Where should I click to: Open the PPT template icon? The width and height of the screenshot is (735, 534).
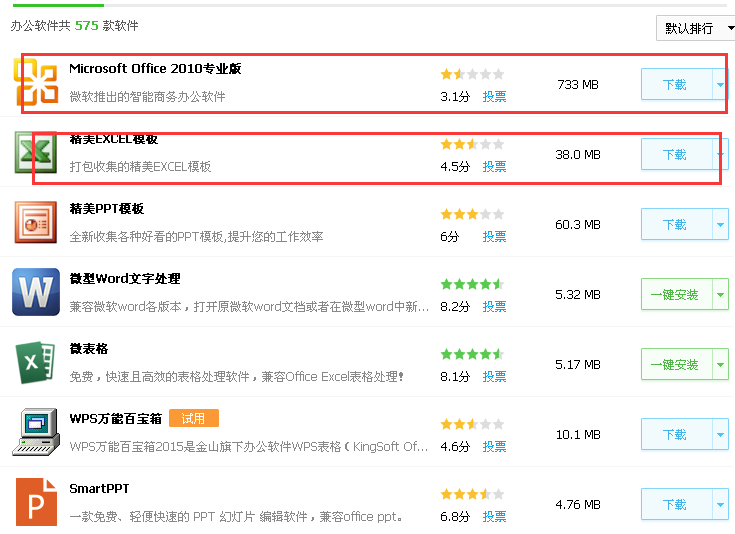click(36, 222)
